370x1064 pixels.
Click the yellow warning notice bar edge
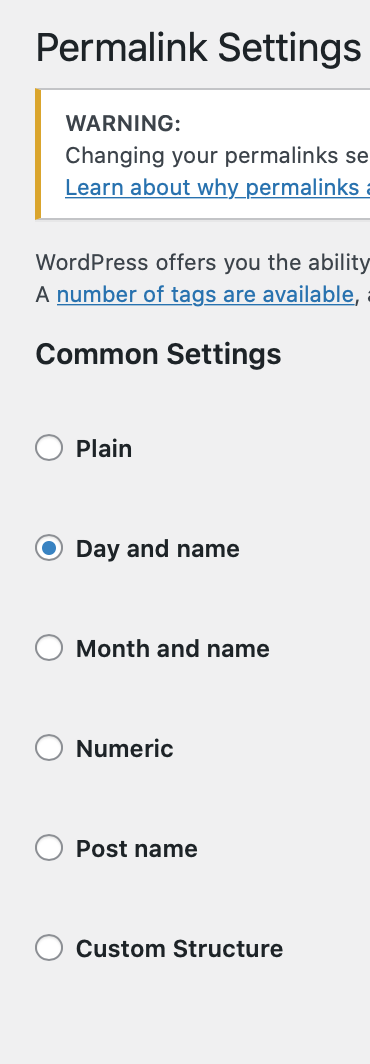(38, 154)
